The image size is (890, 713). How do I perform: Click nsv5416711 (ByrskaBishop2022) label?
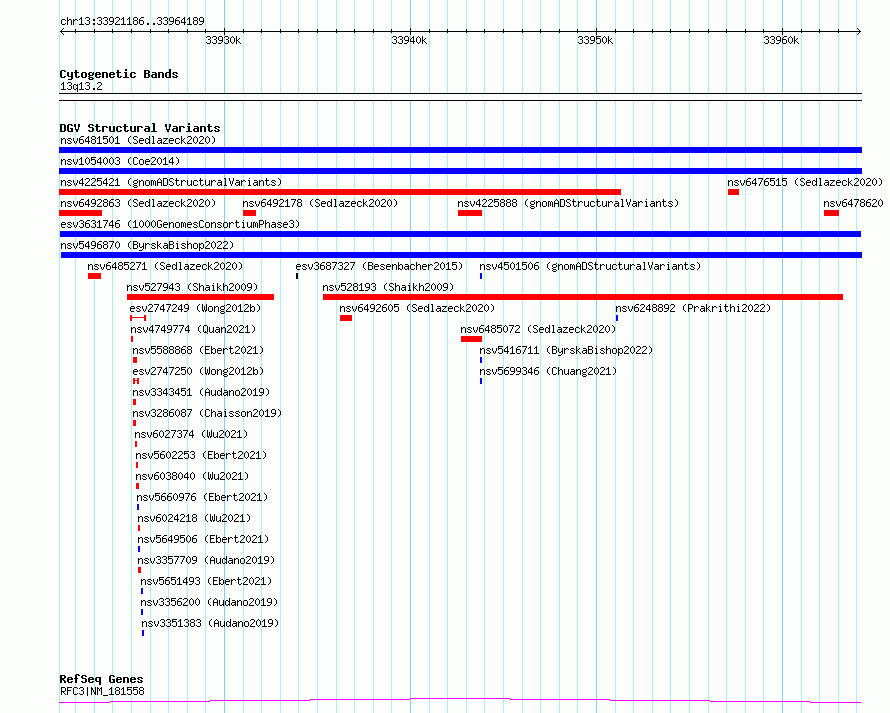click(x=566, y=350)
